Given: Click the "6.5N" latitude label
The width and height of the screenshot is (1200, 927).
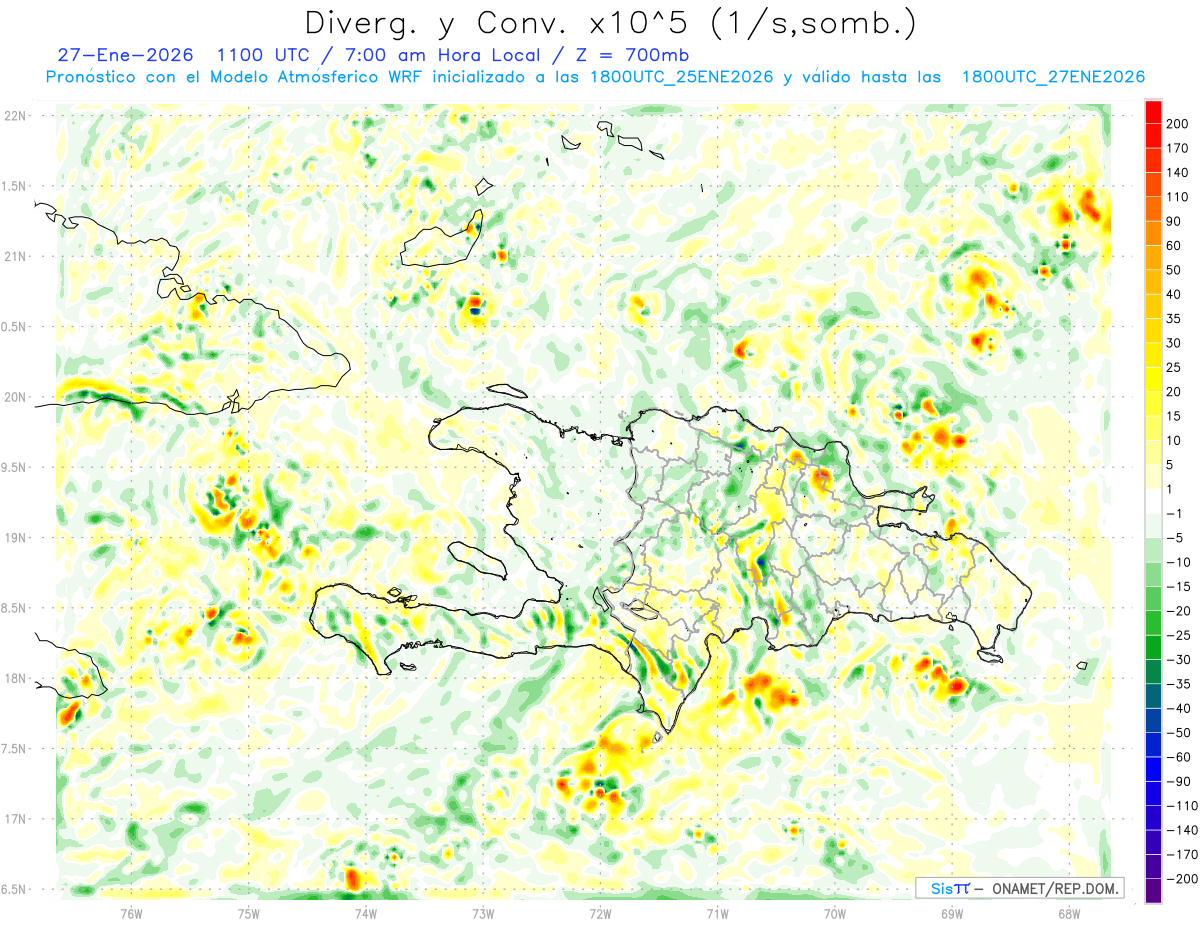Looking at the screenshot, I should [15, 890].
